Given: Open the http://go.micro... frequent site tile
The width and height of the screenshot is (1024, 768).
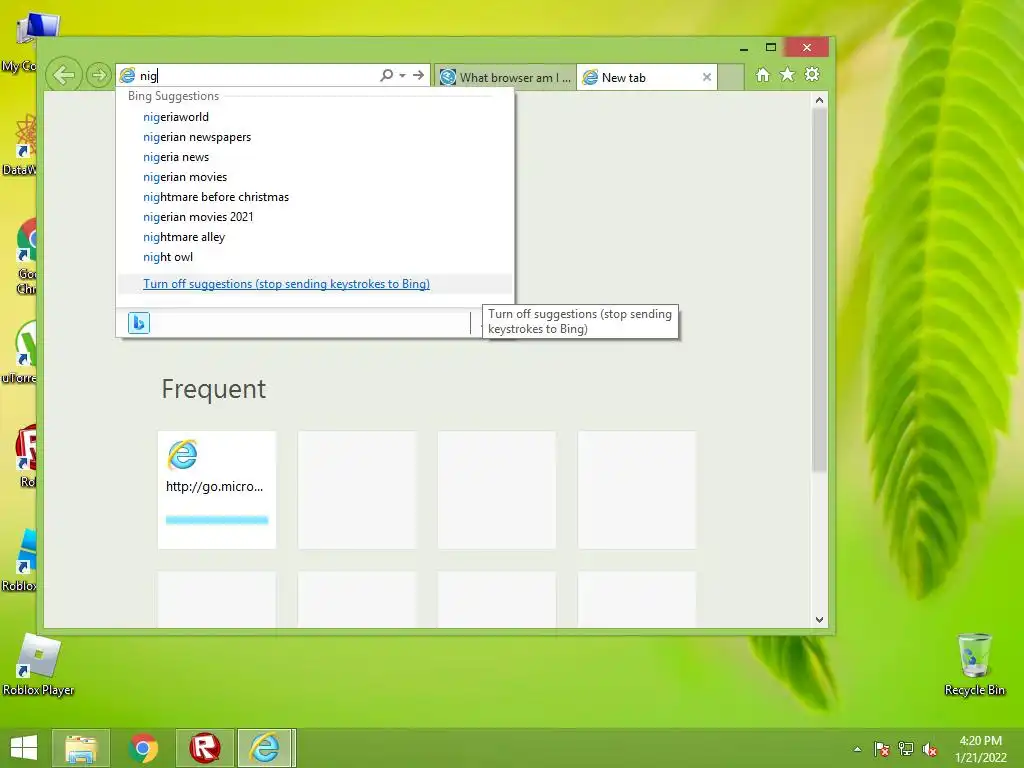Looking at the screenshot, I should point(217,489).
